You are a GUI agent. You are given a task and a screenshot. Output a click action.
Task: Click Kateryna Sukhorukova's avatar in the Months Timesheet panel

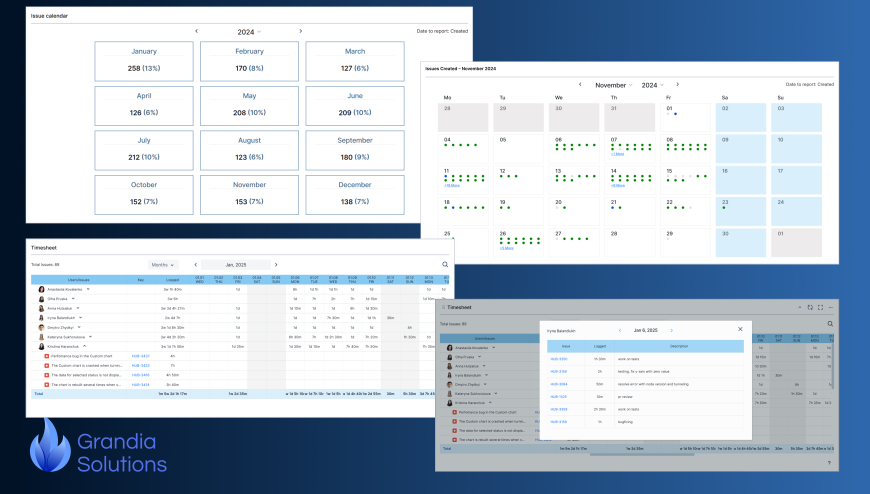tap(42, 337)
